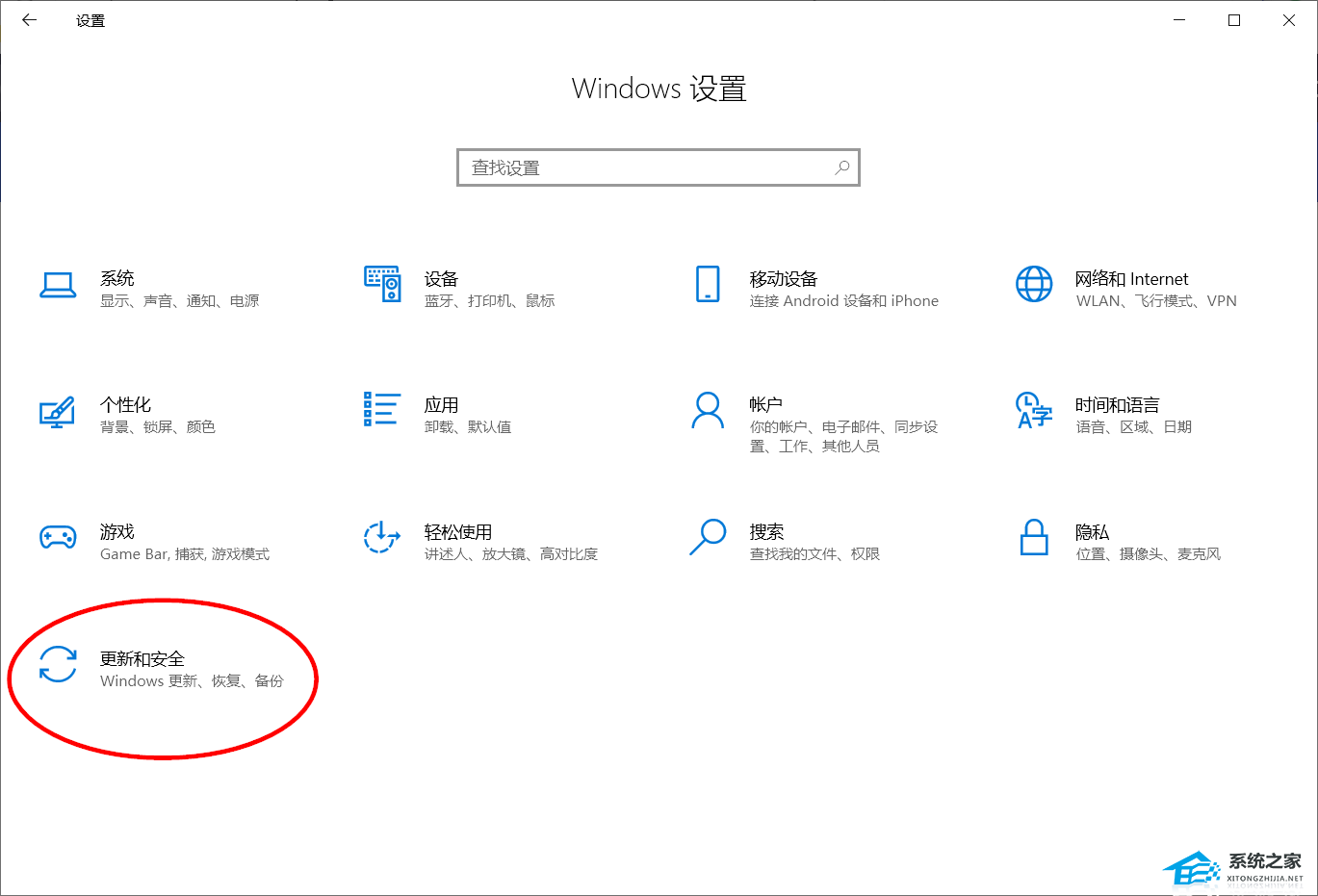The height and width of the screenshot is (896, 1318).
Task: Open the 搜索 magnifying glass icon
Action: pos(708,537)
